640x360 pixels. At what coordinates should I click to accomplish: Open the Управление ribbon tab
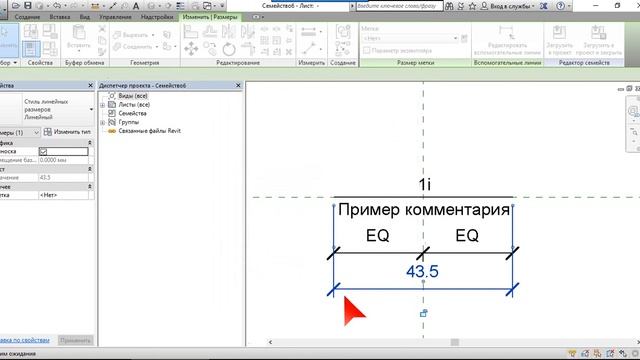coord(115,17)
